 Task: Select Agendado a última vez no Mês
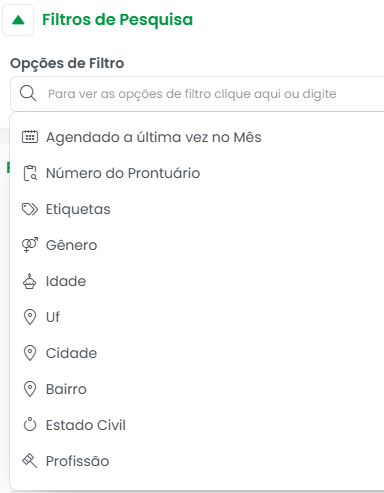pyautogui.click(x=197, y=137)
